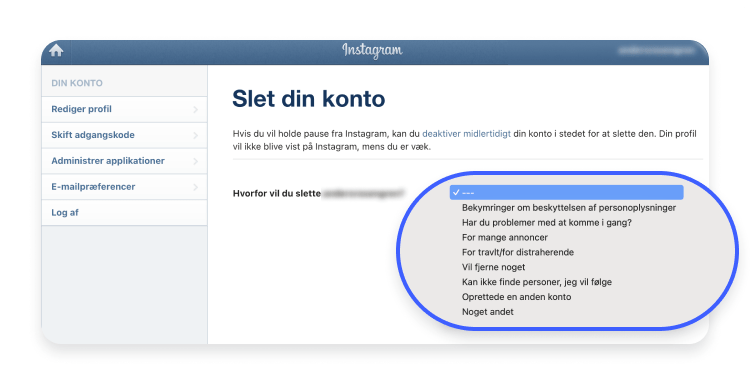Choose Oprettede en anden konto option
750x384 pixels.
pyautogui.click(x=516, y=296)
